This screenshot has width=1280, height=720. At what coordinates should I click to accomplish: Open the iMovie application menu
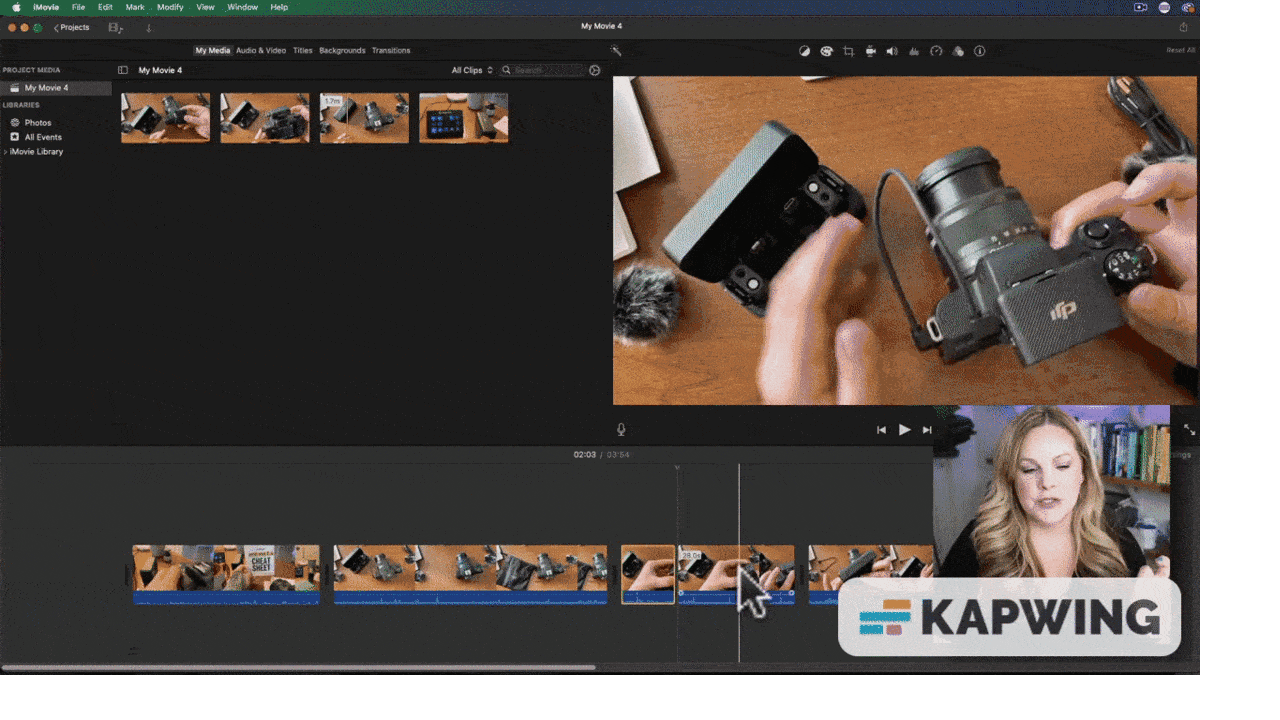pyautogui.click(x=45, y=7)
